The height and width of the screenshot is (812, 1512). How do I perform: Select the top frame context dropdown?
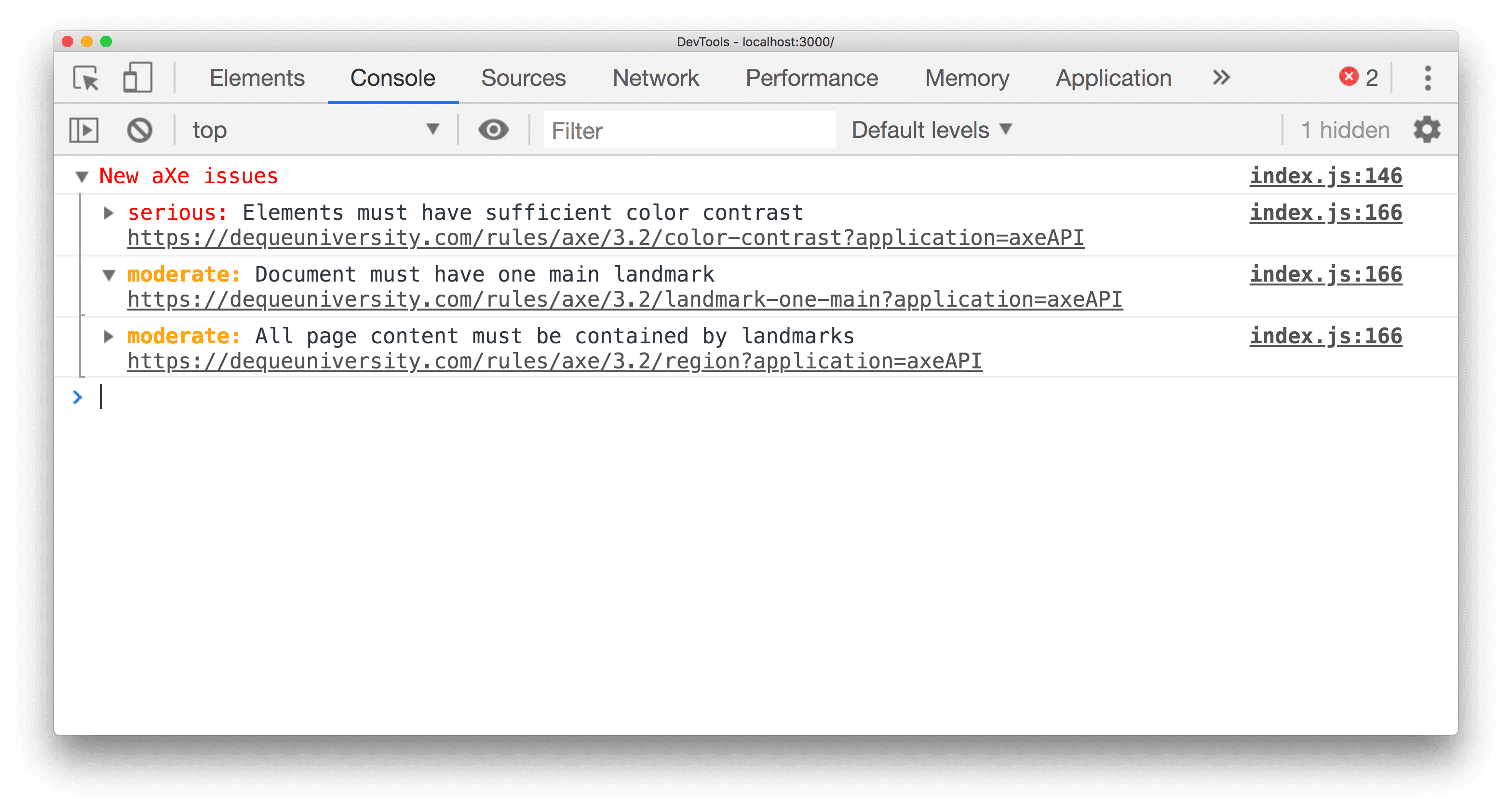[314, 130]
